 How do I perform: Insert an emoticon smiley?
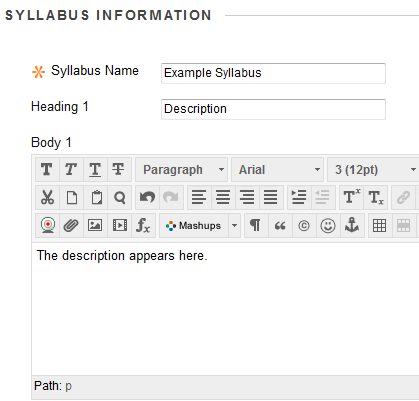(x=328, y=226)
